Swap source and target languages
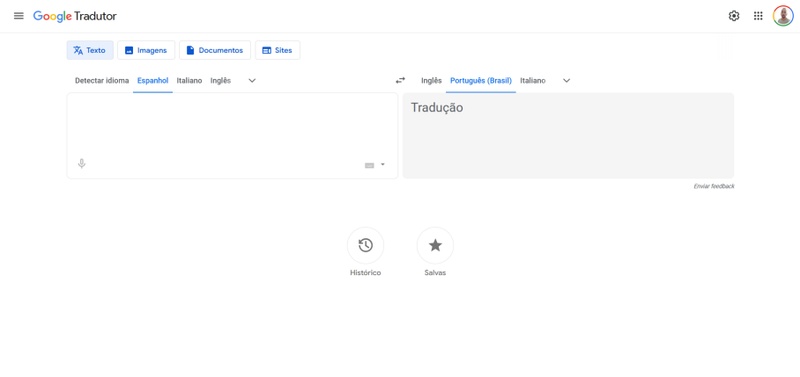This screenshot has width=800, height=377. tap(401, 80)
